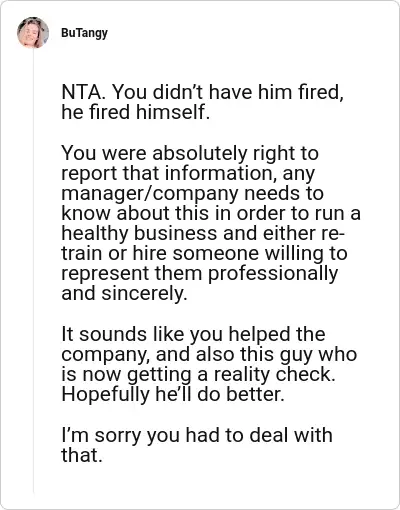Click the line "he fired himself."

[x=136, y=112]
